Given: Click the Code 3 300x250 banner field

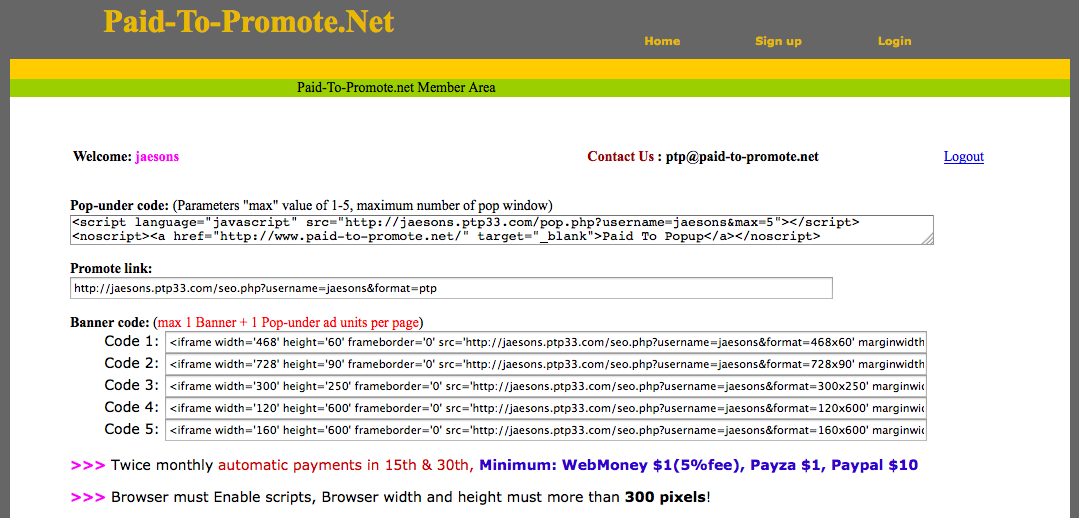Looking at the screenshot, I should 546,386.
